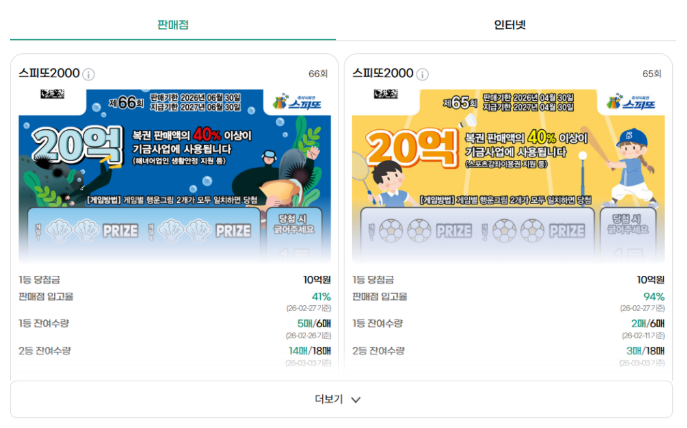Open the yellow 제65회 ticket image
The image size is (687, 428).
(x=508, y=176)
